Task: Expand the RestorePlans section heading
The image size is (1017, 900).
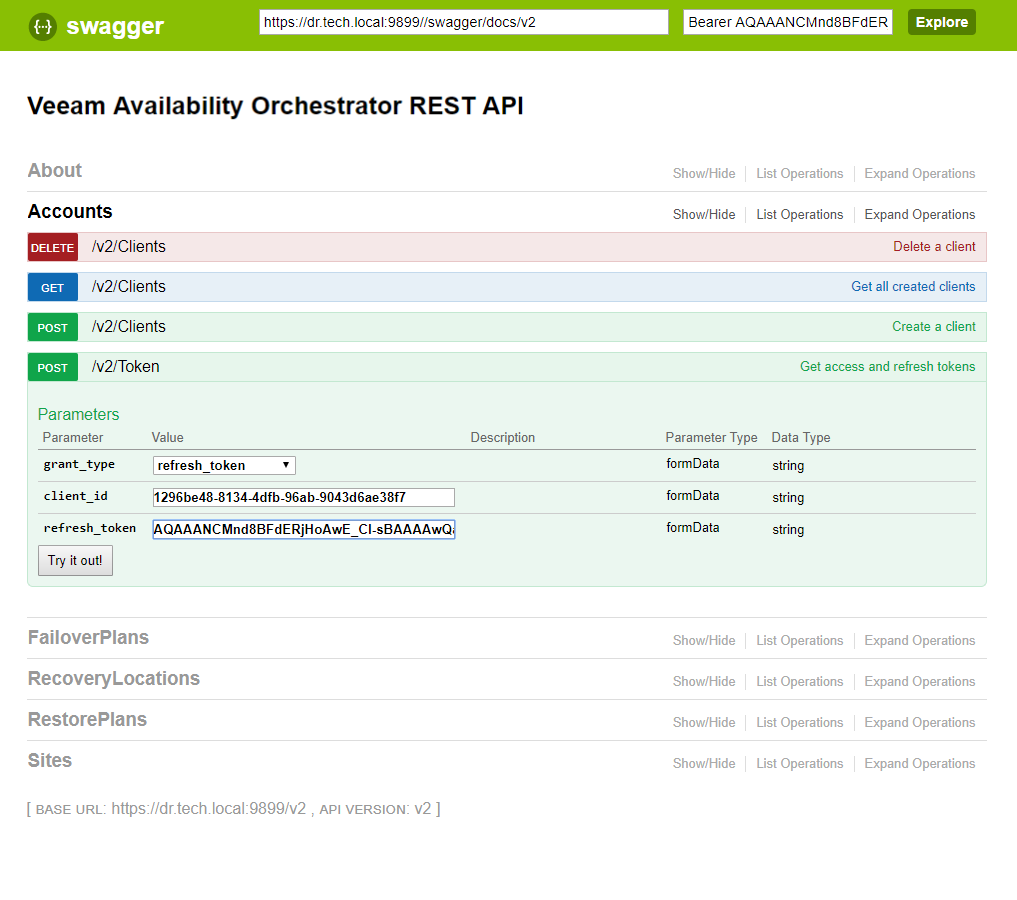Action: point(87,719)
